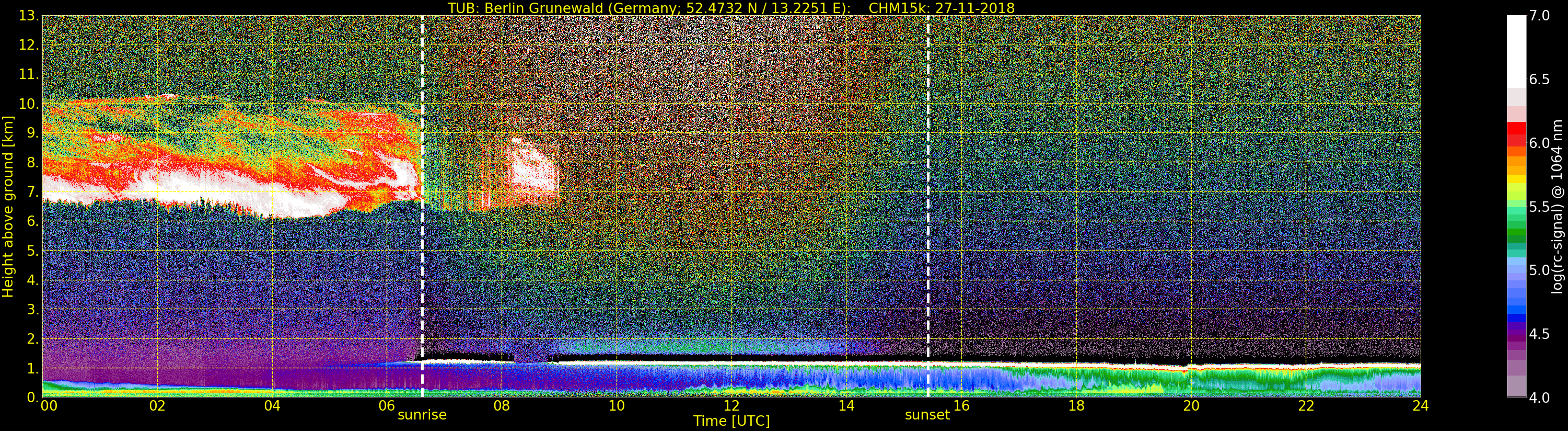Click the 13 km tick on height axis
Viewport: 1568px width, 431px height.
(x=27, y=16)
